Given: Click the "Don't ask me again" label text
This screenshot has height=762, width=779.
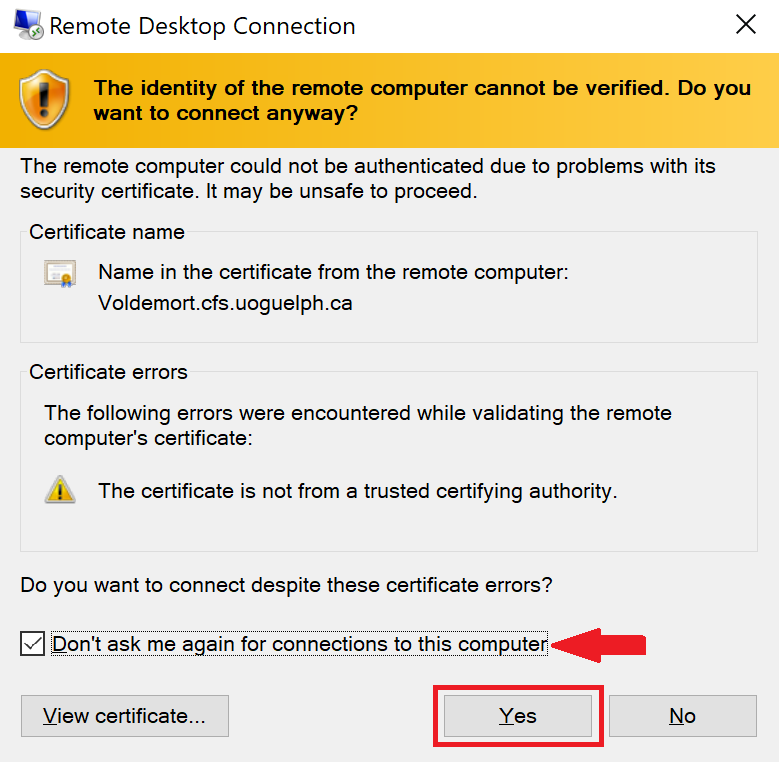Looking at the screenshot, I should (x=299, y=644).
